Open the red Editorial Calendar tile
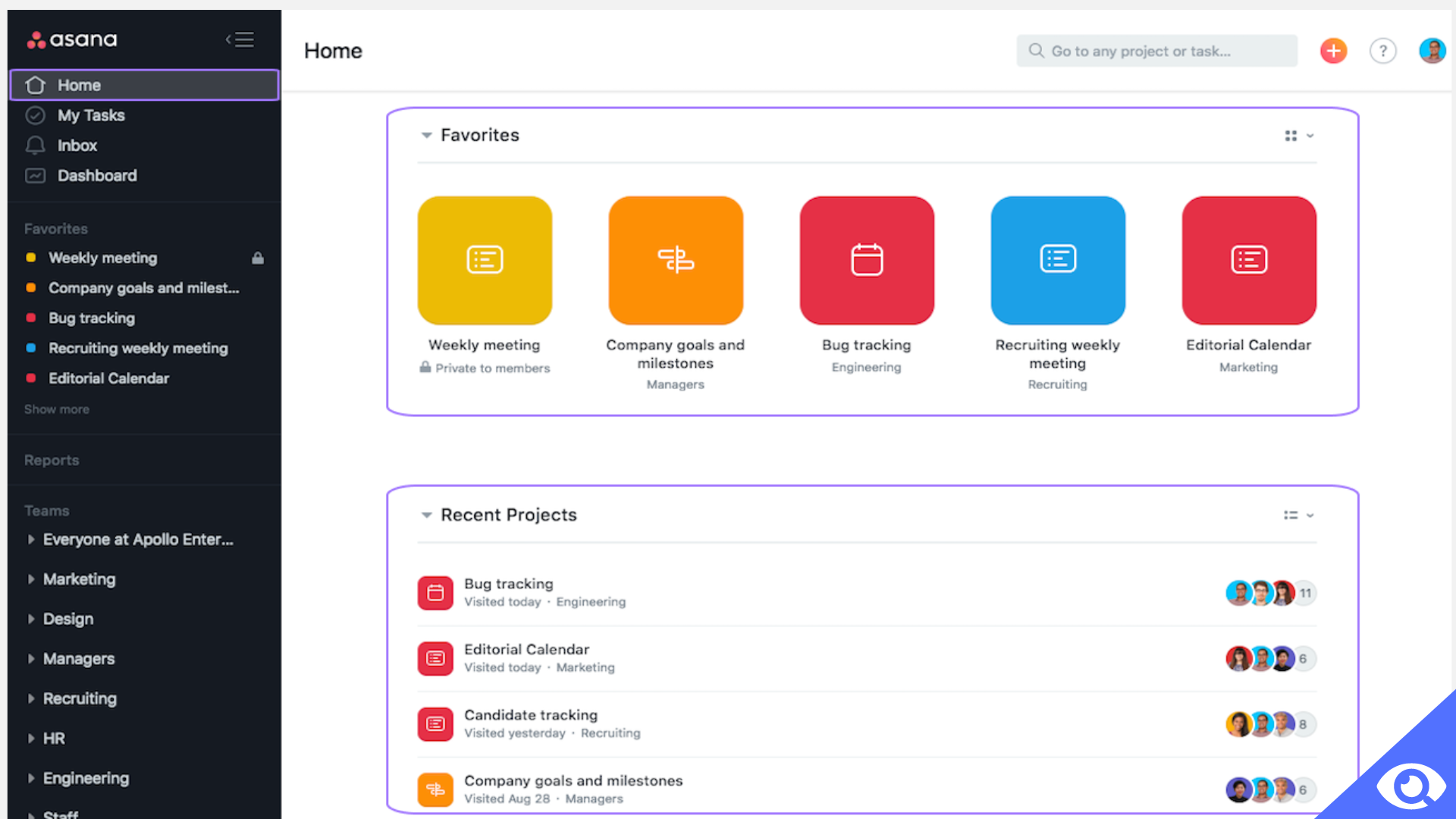 pos(1249,260)
